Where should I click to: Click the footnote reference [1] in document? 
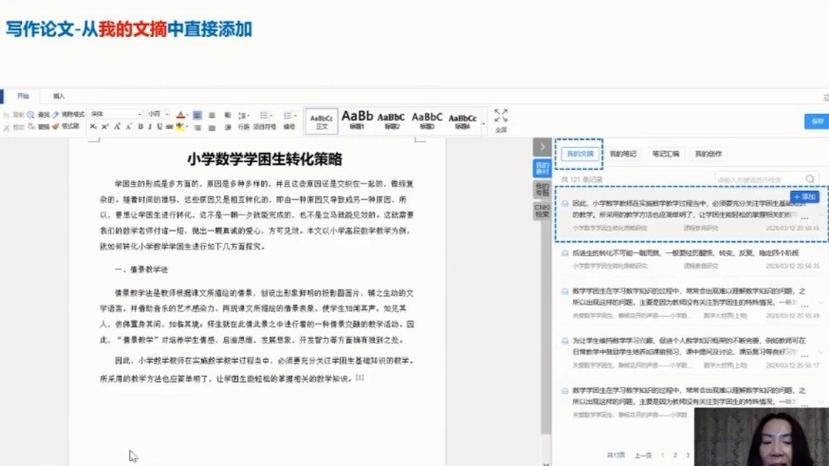coord(360,377)
